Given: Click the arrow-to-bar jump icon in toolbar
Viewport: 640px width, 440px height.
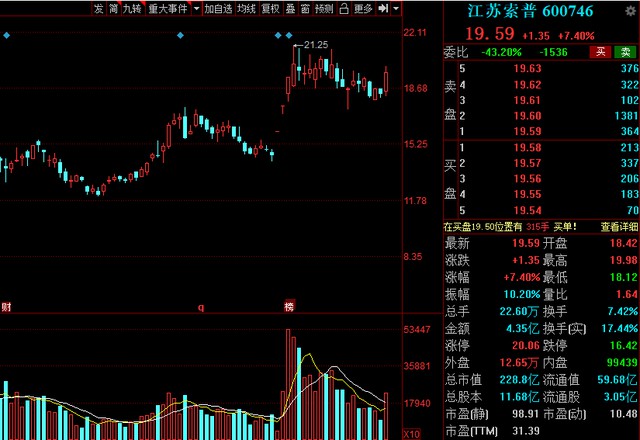Looking at the screenshot, I should (384, 9).
